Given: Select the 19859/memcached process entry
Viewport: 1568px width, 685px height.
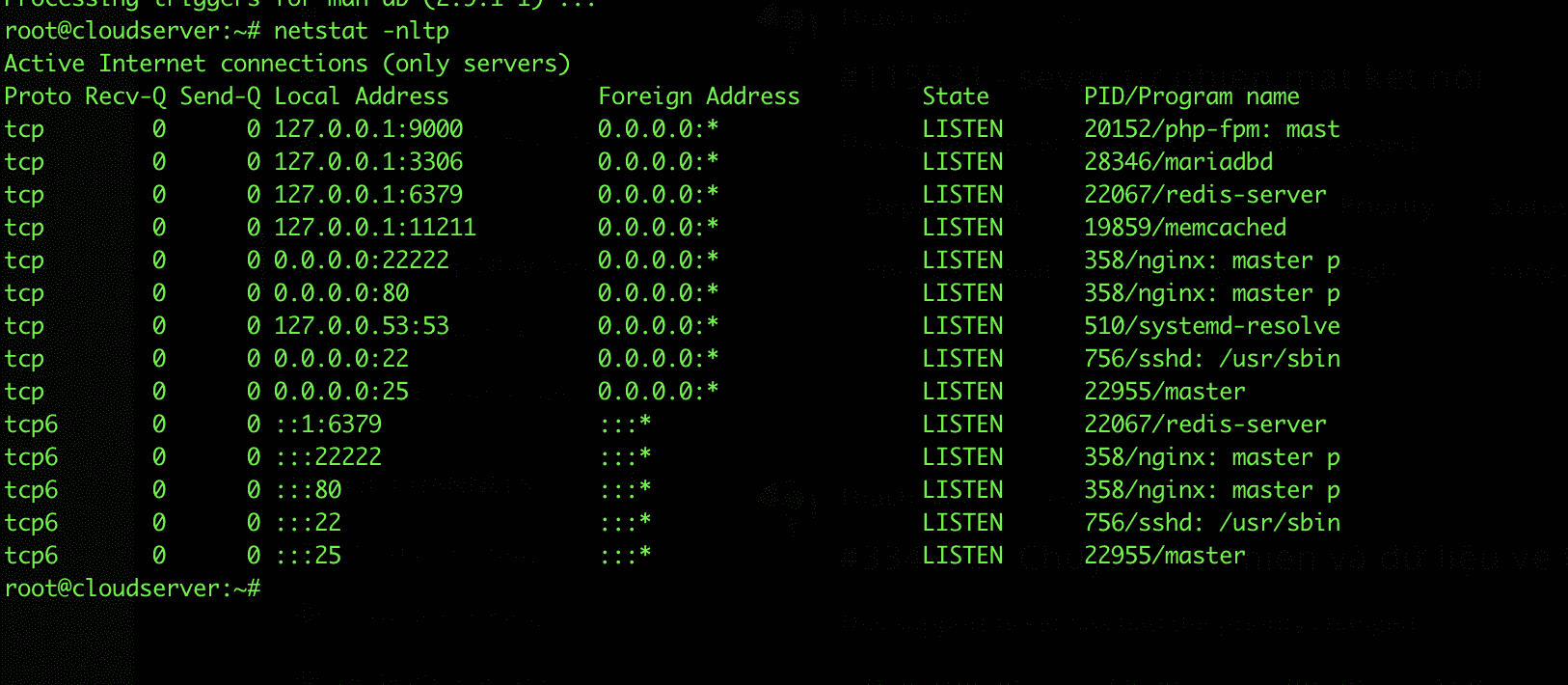Looking at the screenshot, I should tap(1184, 228).
